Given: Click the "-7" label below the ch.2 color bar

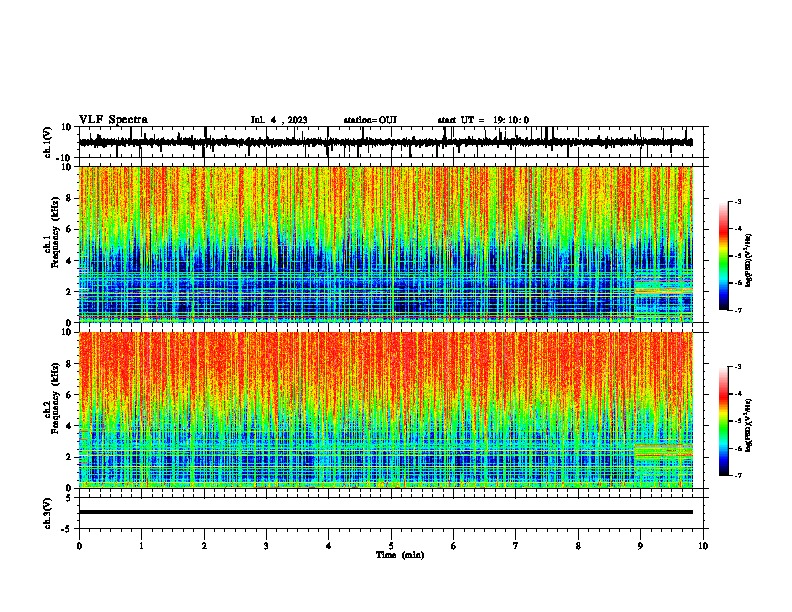Looking at the screenshot, I should [x=737, y=475].
